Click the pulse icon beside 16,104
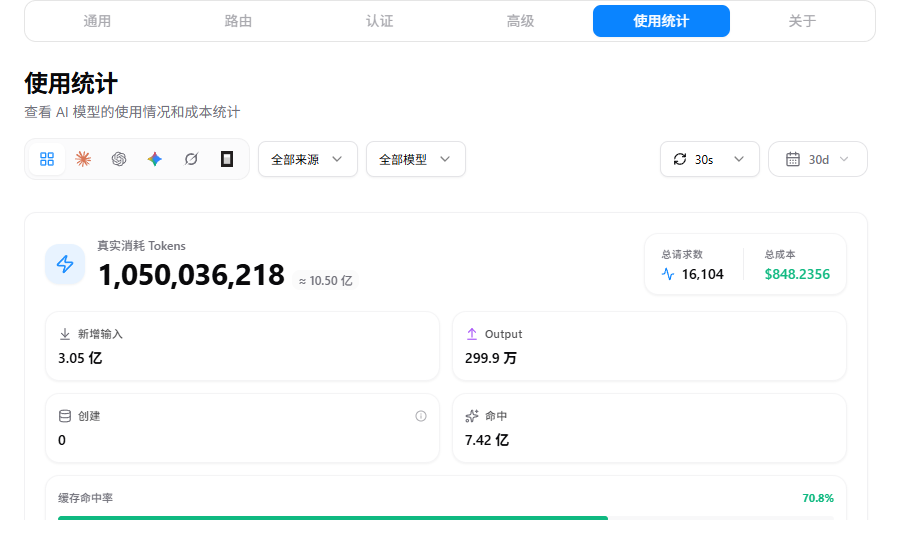This screenshot has height=536, width=900. tap(668, 274)
